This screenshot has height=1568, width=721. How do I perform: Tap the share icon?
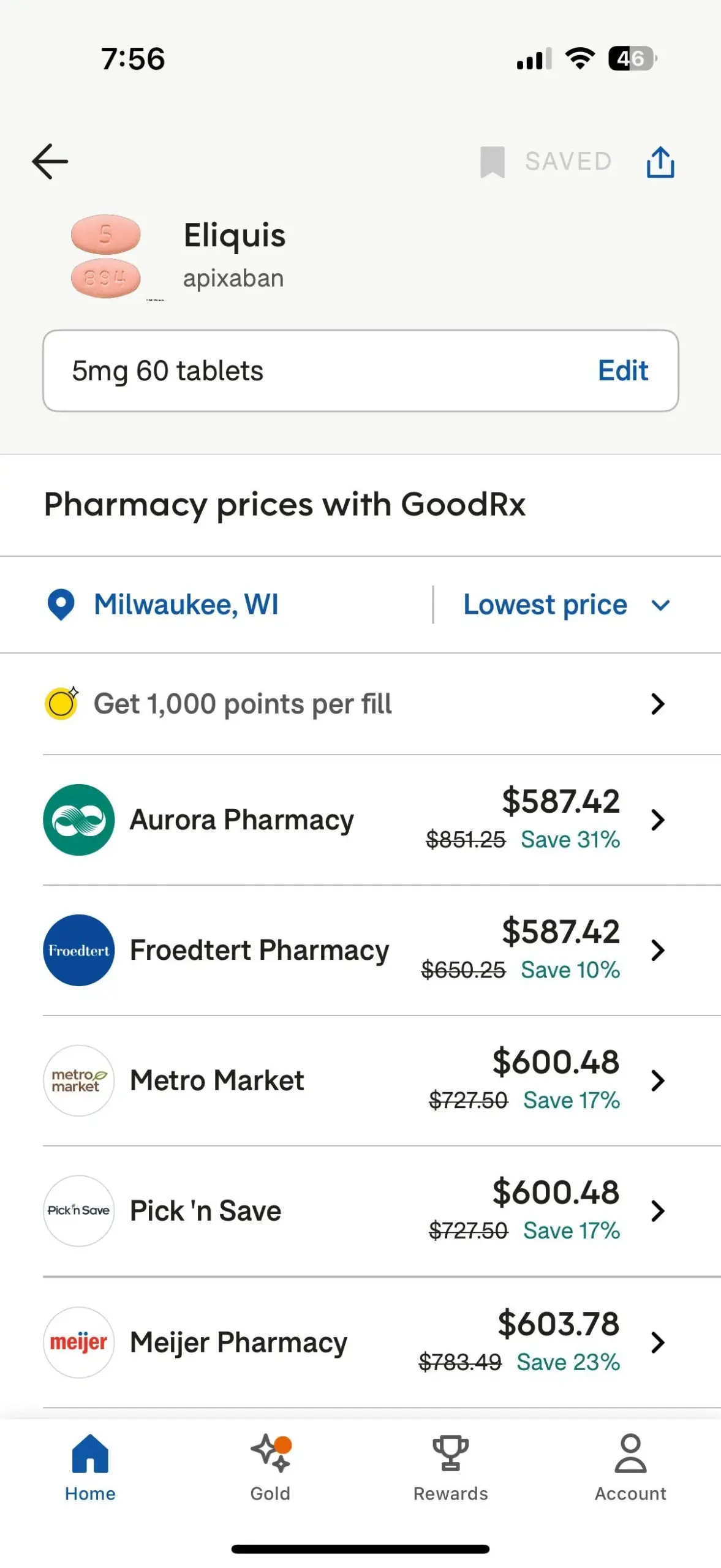[x=660, y=162]
